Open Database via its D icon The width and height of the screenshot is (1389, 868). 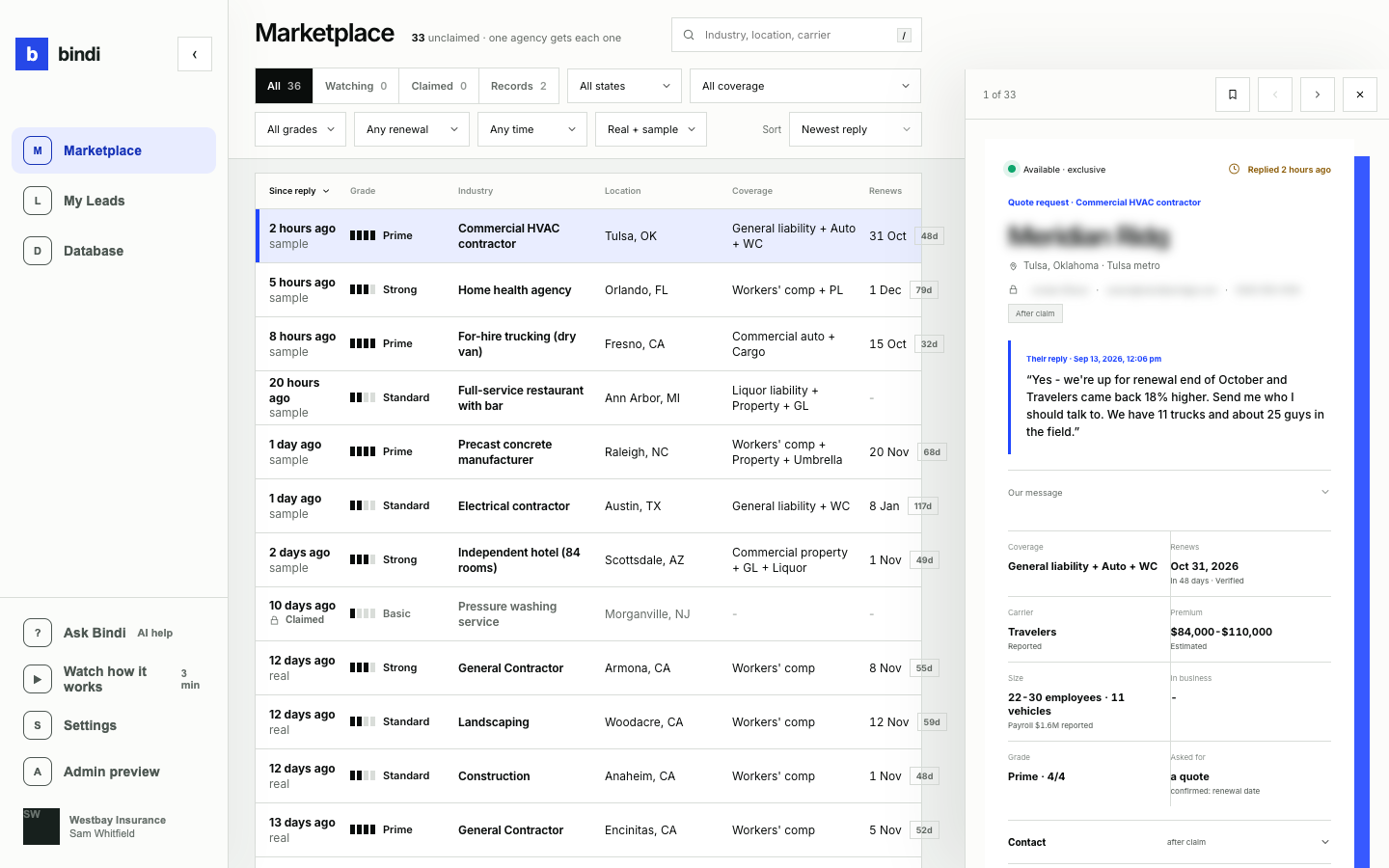click(x=38, y=251)
